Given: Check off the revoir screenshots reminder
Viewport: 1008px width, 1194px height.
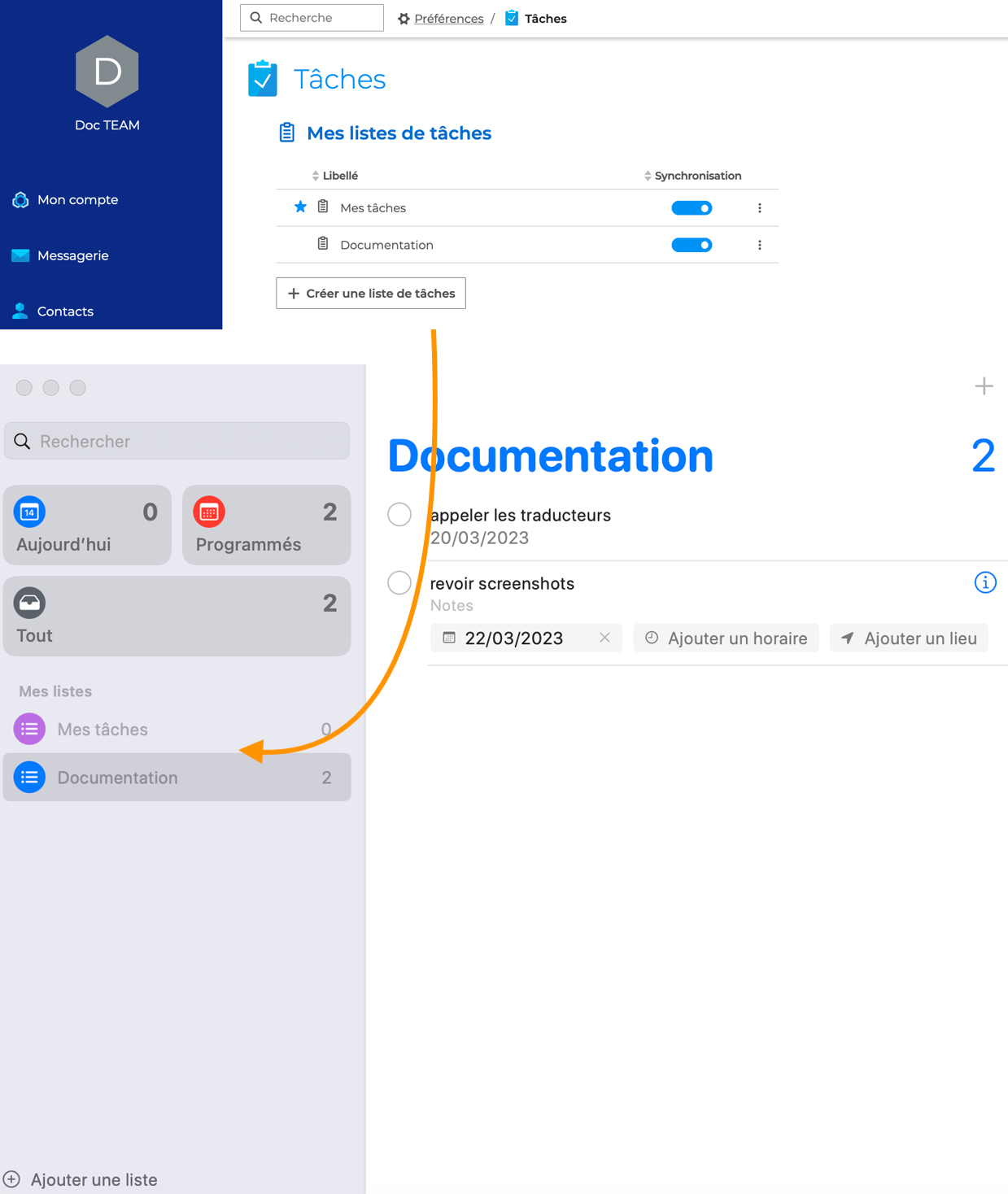Looking at the screenshot, I should 399,583.
